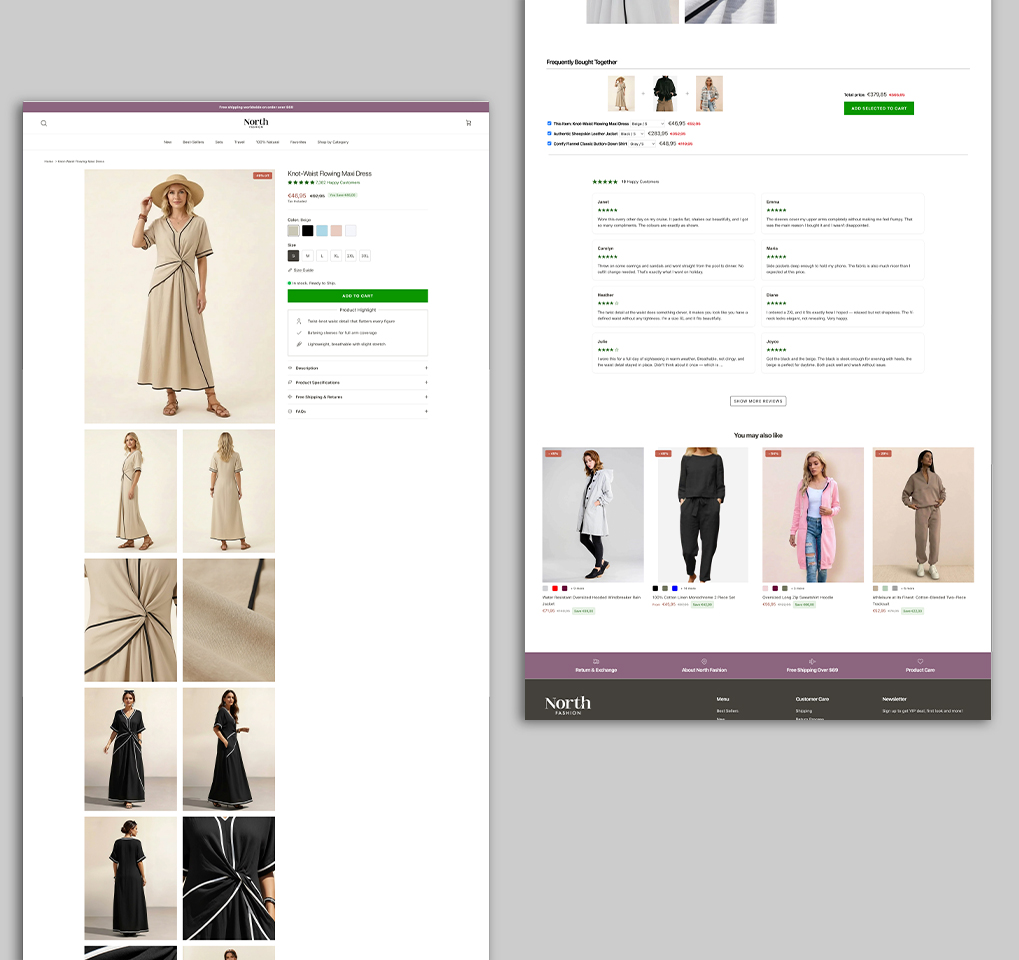The width and height of the screenshot is (1019, 960).
Task: Uncheck the Knot-Waist Flowing Maxi Dress checkbox
Action: (x=549, y=123)
